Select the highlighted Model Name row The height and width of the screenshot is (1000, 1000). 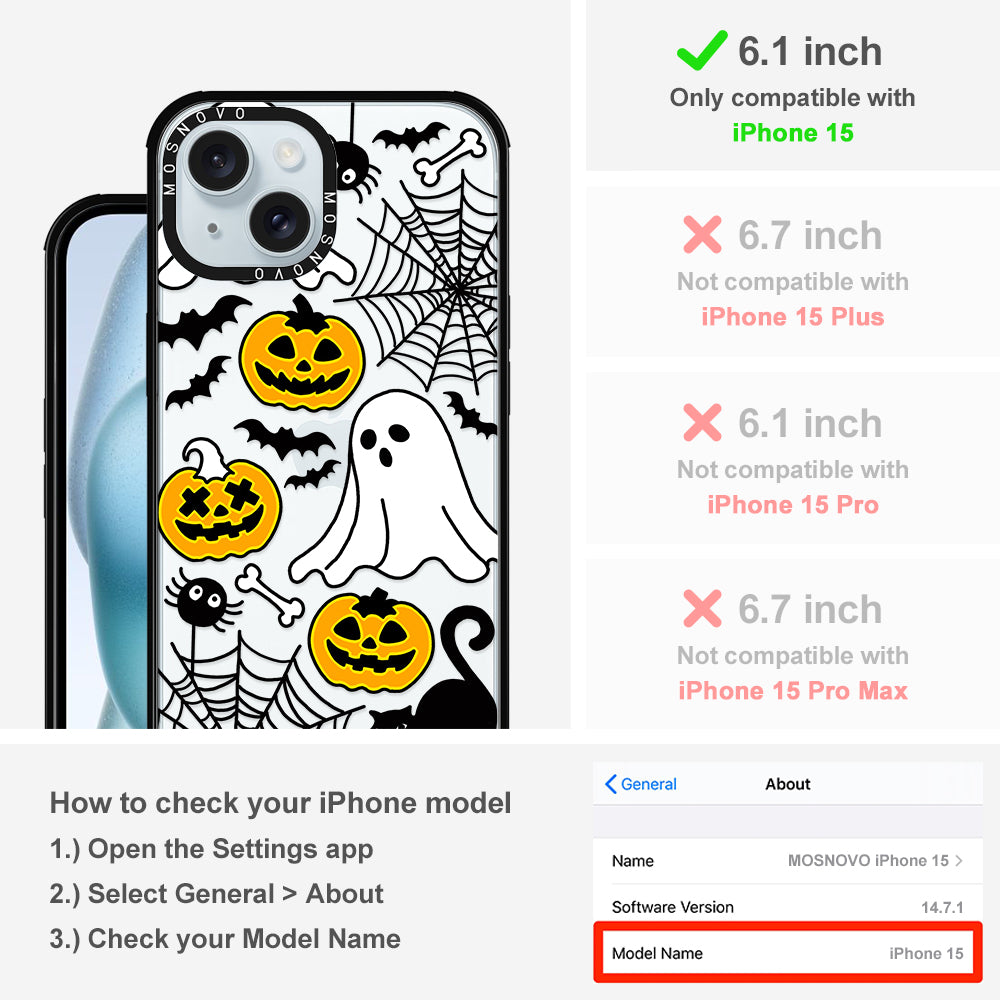pyautogui.click(x=788, y=953)
